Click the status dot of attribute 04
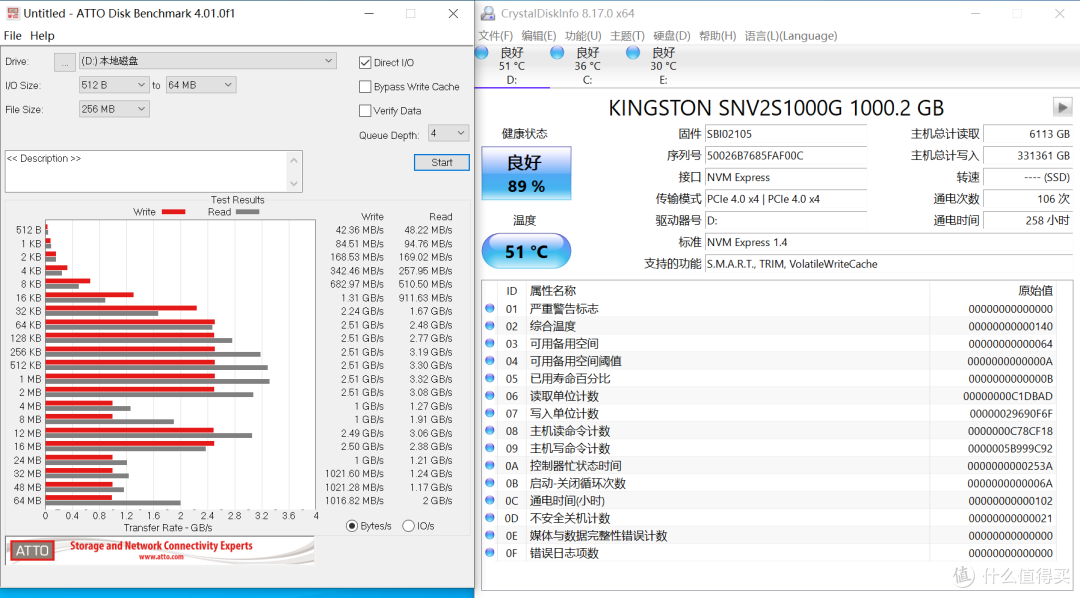 tap(490, 360)
